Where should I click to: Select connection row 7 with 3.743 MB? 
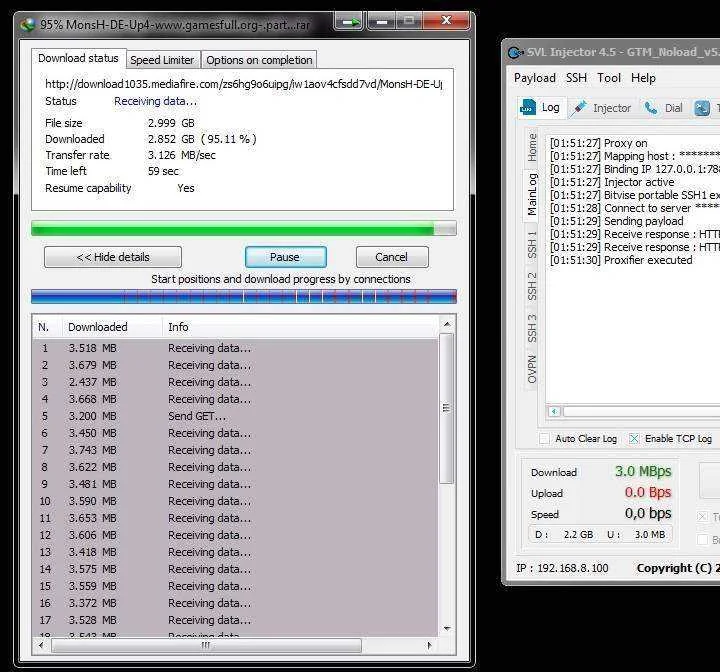[x=235, y=450]
